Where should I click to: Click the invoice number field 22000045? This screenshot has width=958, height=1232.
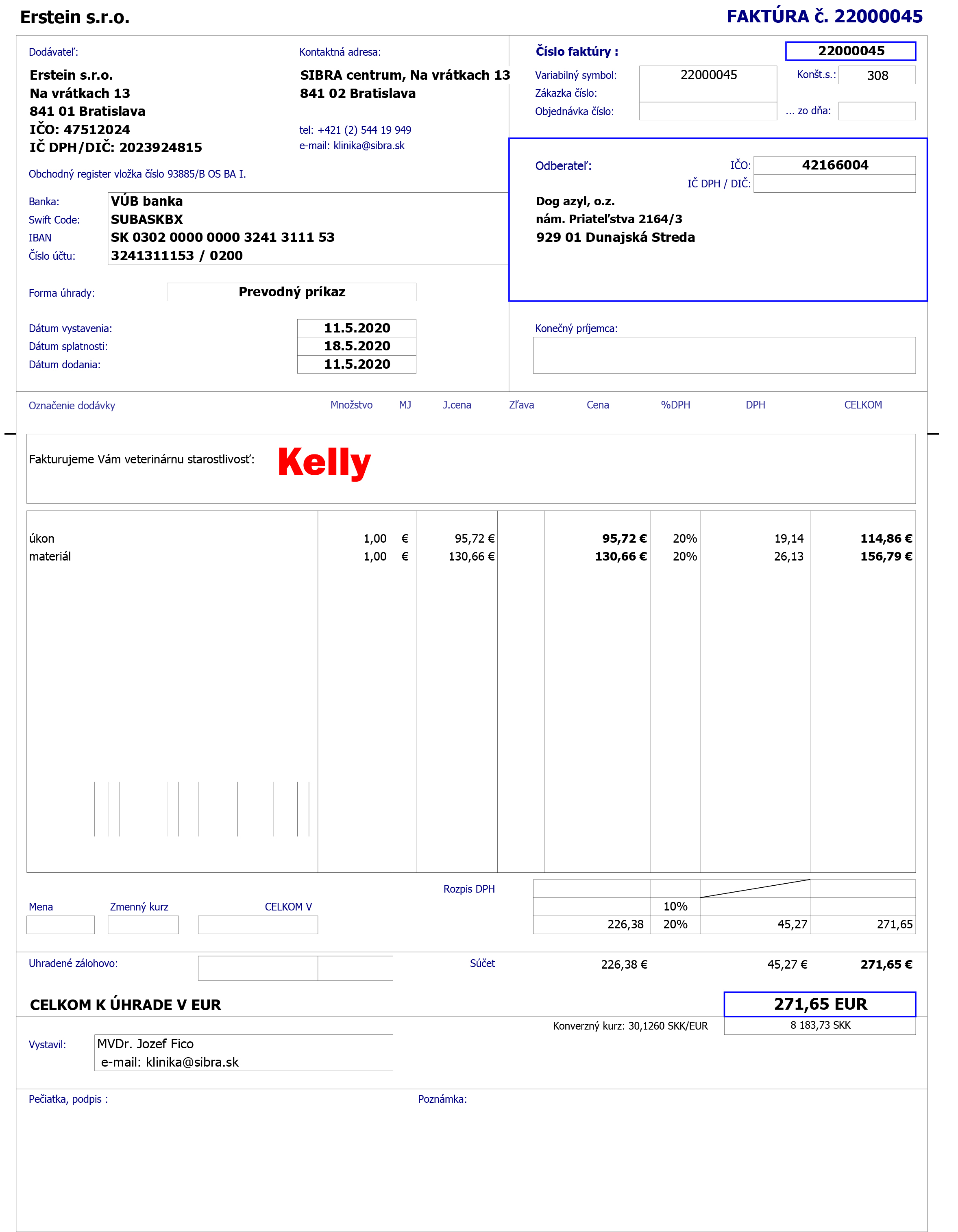tap(850, 51)
